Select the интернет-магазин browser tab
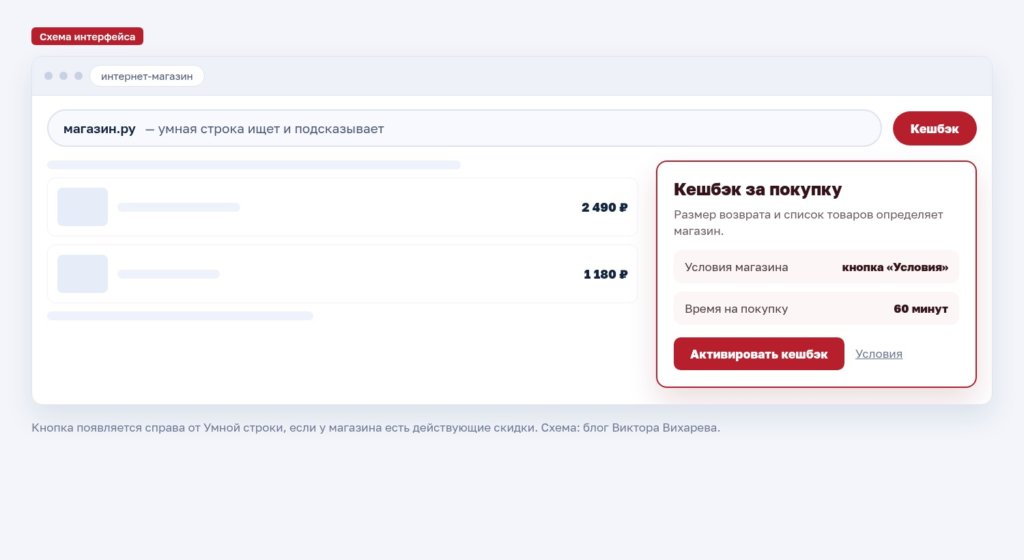Image resolution: width=1024 pixels, height=560 pixels. click(147, 76)
